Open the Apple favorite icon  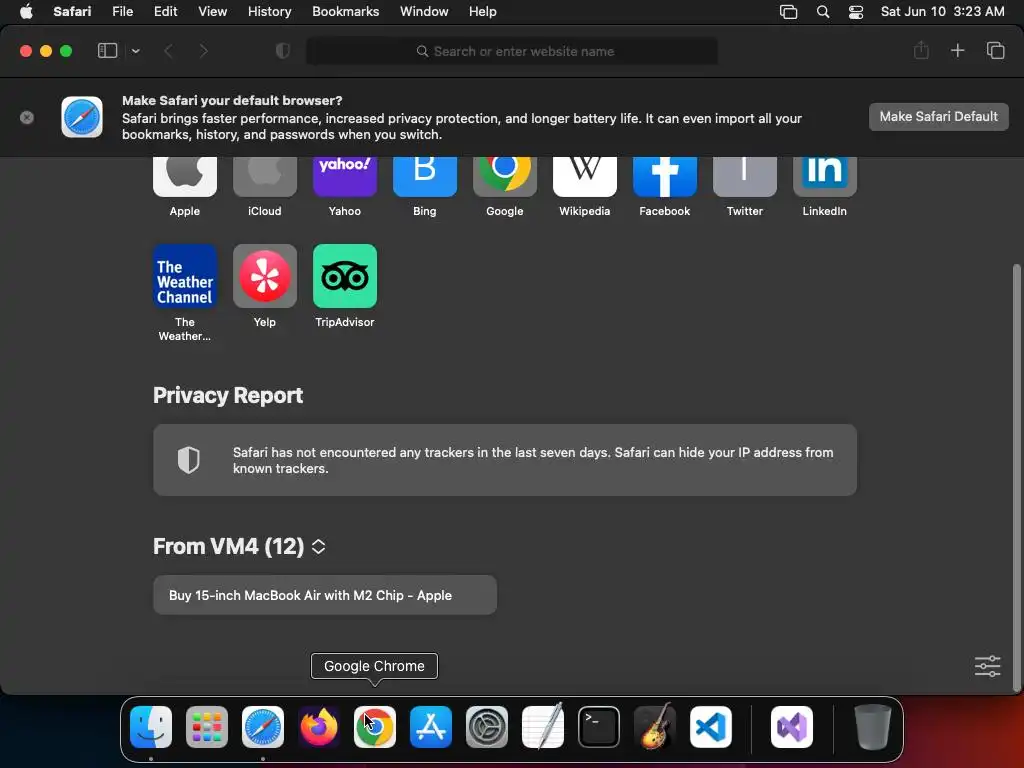tap(185, 176)
